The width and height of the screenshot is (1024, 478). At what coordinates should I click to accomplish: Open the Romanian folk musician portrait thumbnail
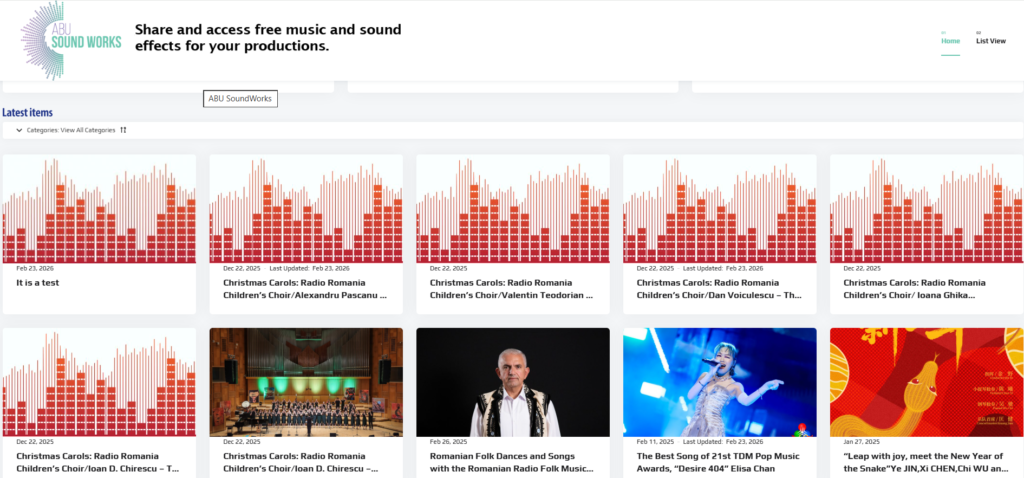tap(513, 382)
